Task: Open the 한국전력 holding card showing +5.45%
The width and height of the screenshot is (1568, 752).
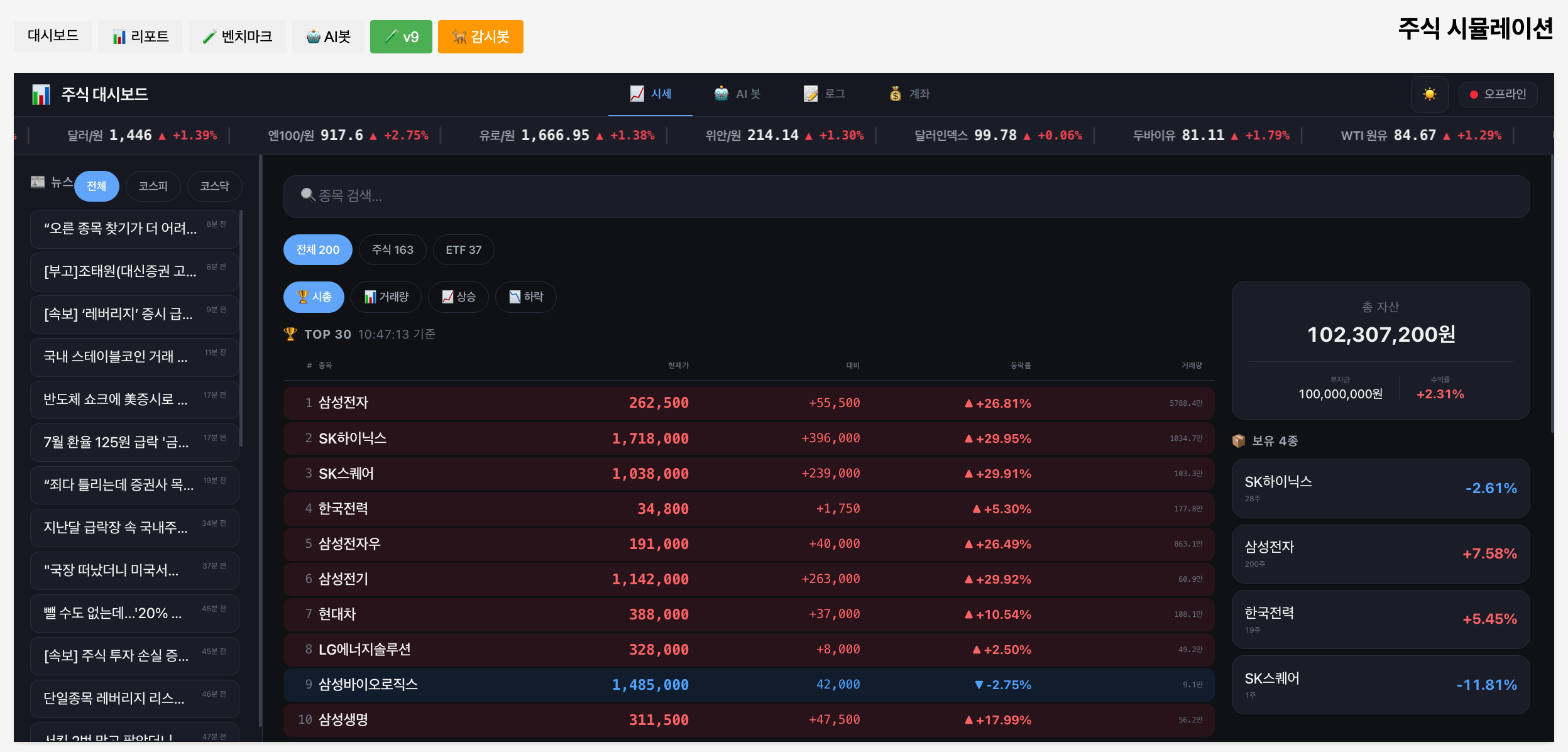Action: pyautogui.click(x=1381, y=619)
